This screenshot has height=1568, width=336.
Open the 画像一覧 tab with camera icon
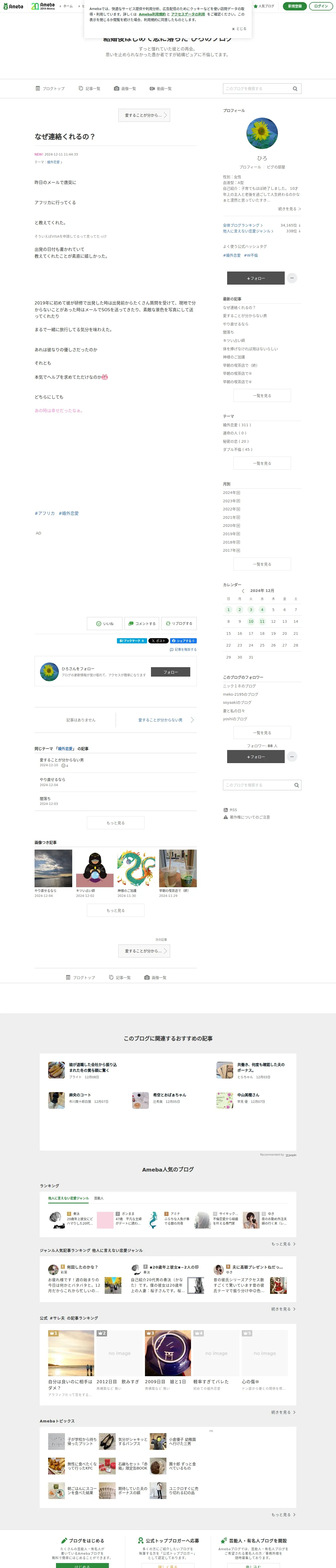coord(125,89)
